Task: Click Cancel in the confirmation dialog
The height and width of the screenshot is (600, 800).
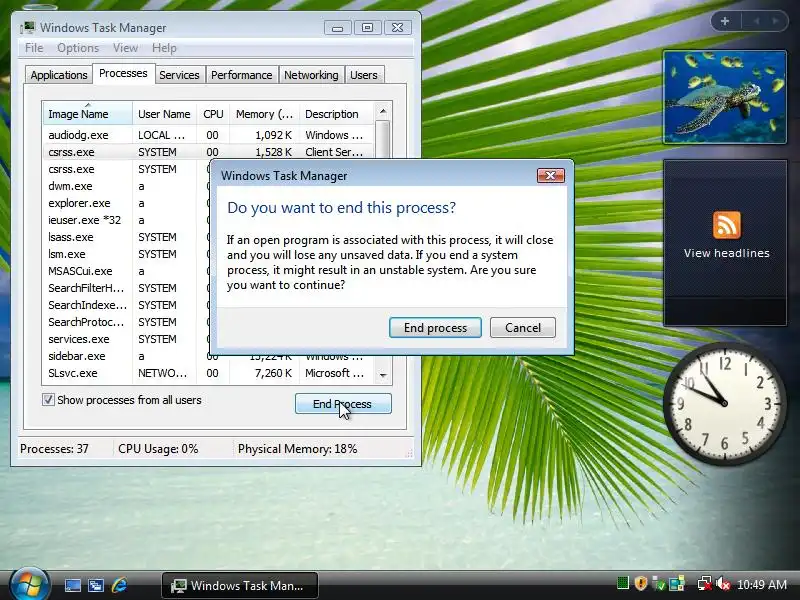Action: click(x=522, y=328)
